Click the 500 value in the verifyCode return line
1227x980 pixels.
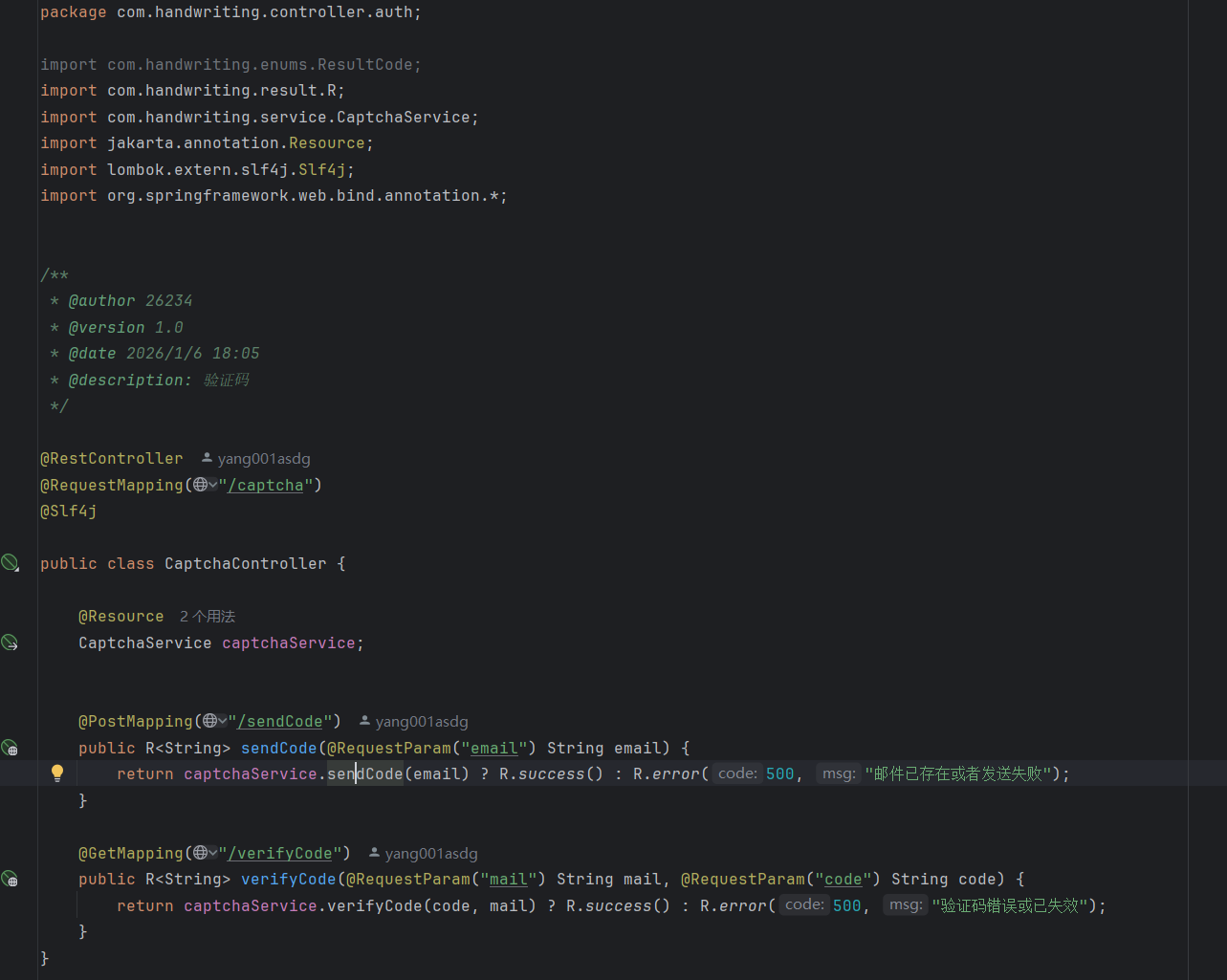847,905
